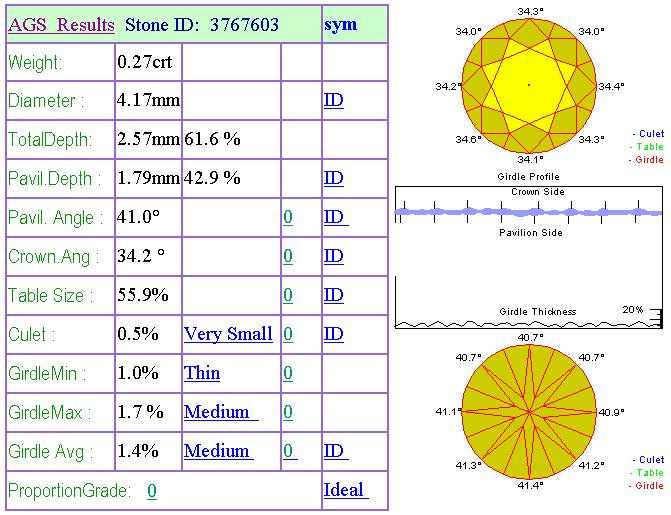Viewport: 671px width, 515px height.
Task: Click the Girdle Thickness label
Action: [537, 312]
